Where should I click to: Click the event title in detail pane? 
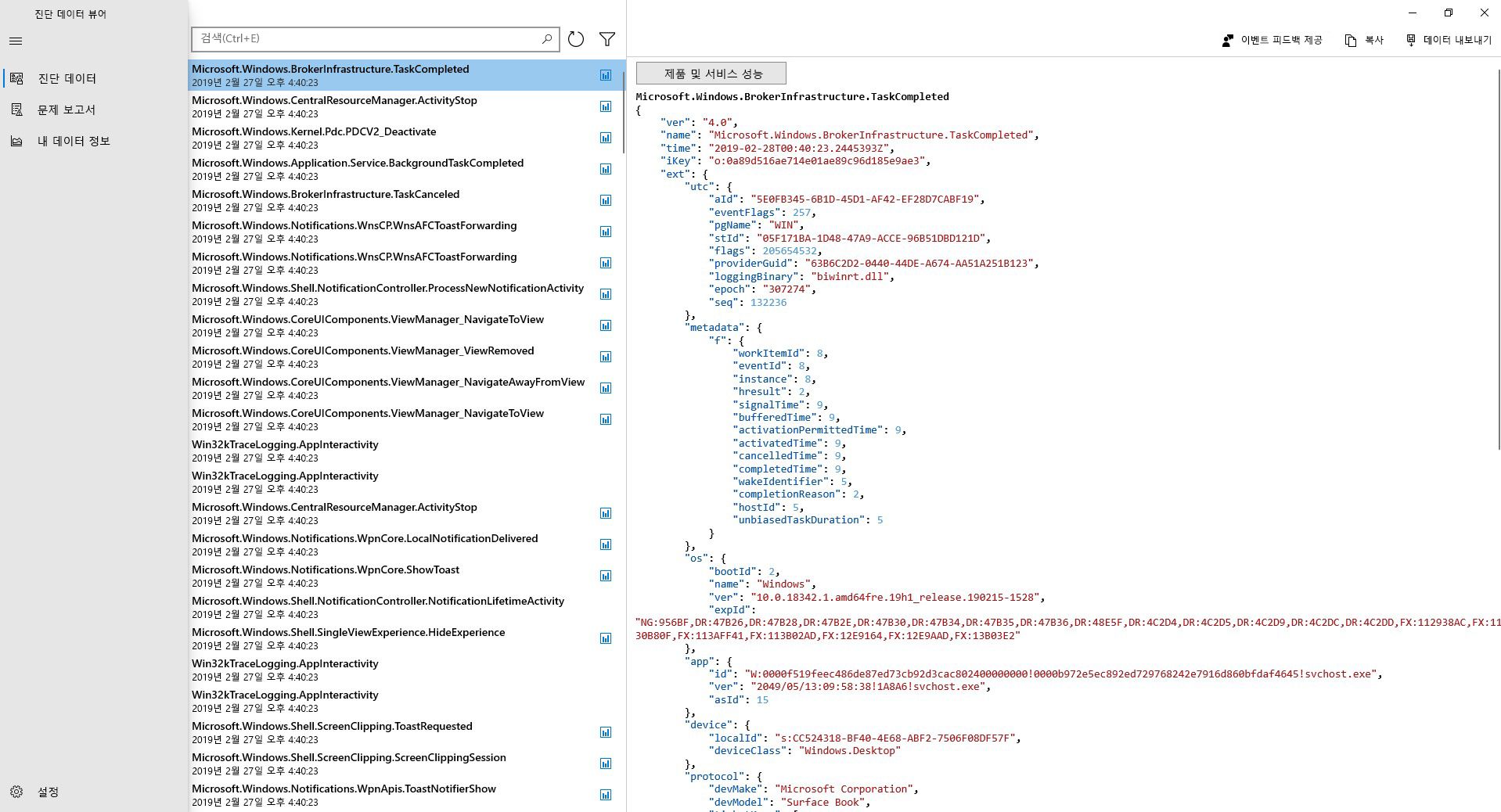tap(792, 96)
